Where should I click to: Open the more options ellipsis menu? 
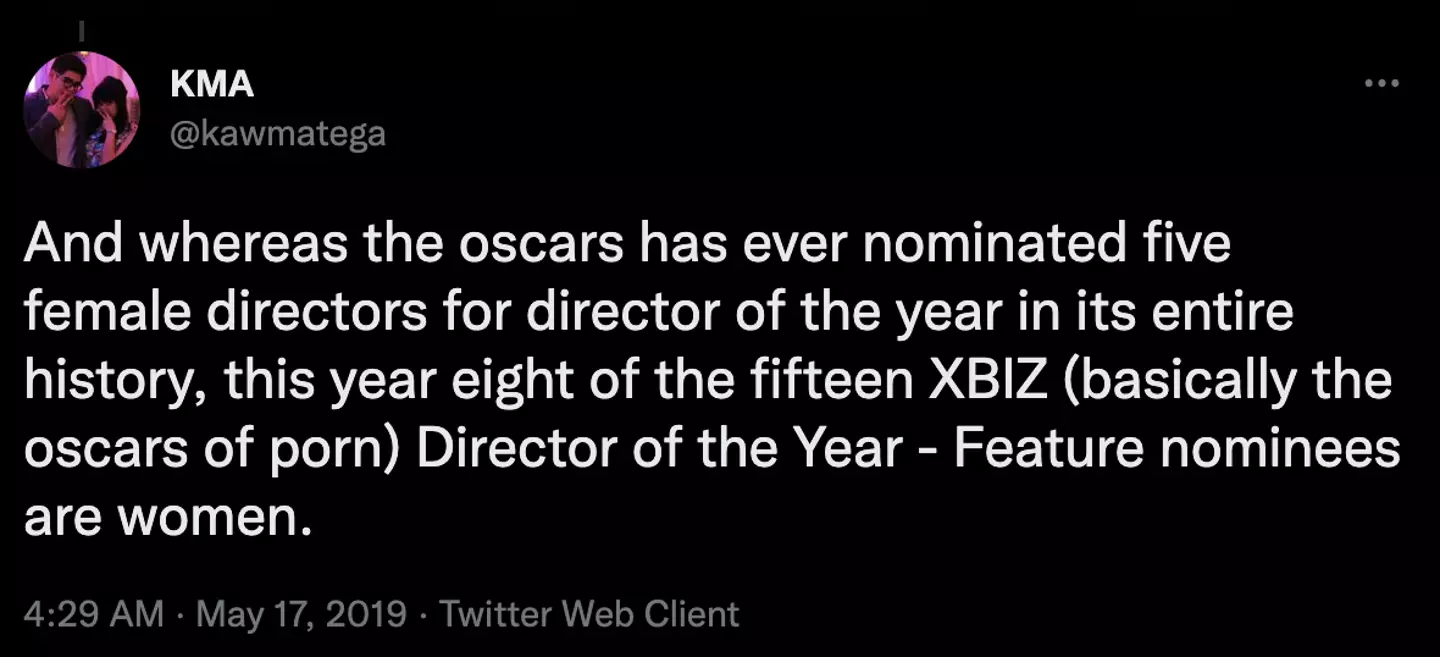pos(1381,84)
